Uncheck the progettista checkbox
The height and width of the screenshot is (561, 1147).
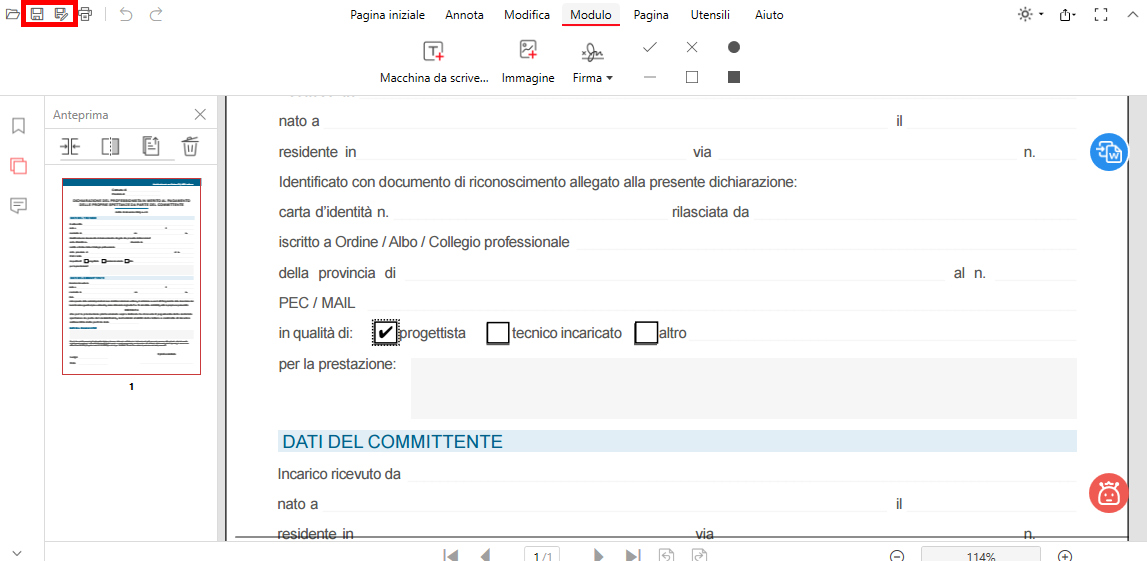386,333
